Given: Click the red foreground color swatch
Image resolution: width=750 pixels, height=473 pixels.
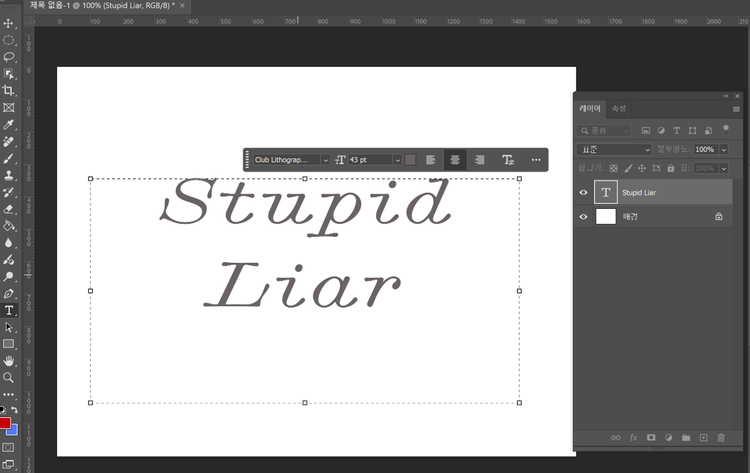Looking at the screenshot, I should click(x=5, y=424).
